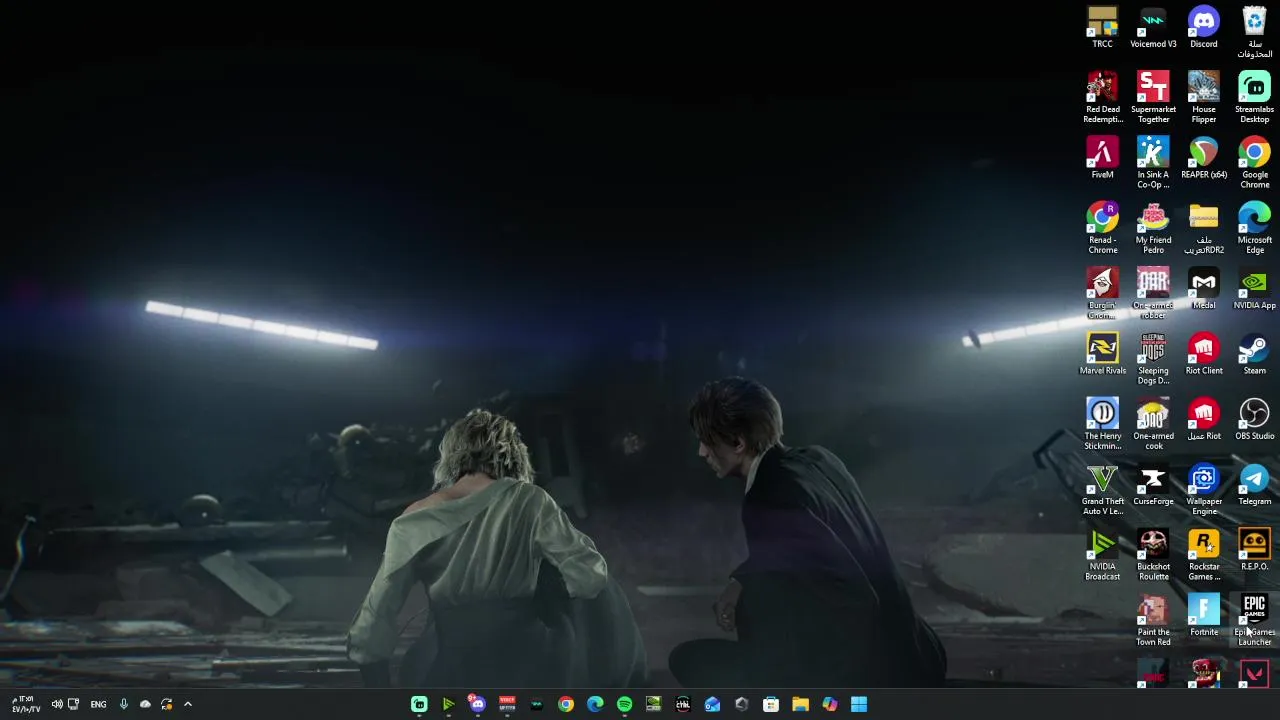1280x720 pixels.
Task: Select My Friend Pedro icon
Action: (1153, 228)
